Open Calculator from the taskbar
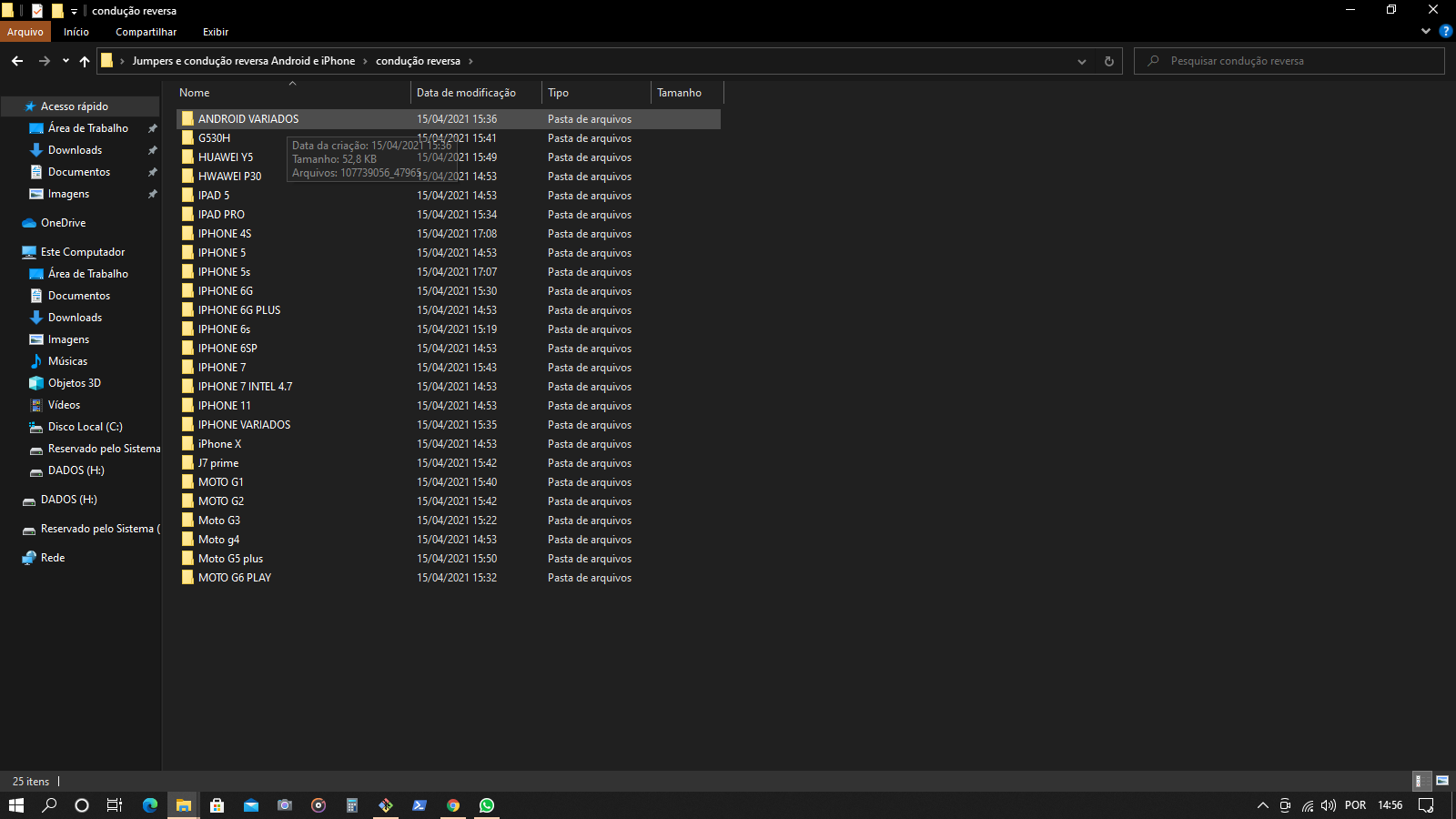The image size is (1456, 819). (352, 805)
